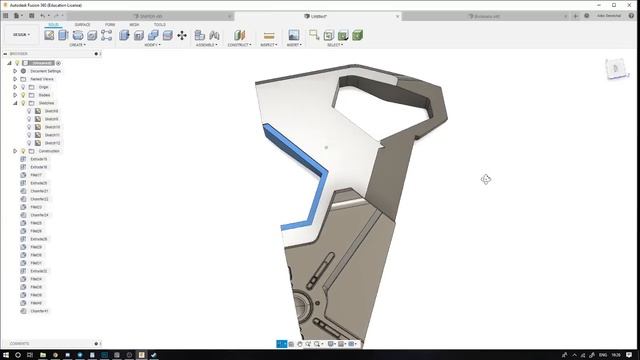Select the Press Pull tool
Image resolution: width=640 pixels, height=360 pixels.
click(x=124, y=35)
